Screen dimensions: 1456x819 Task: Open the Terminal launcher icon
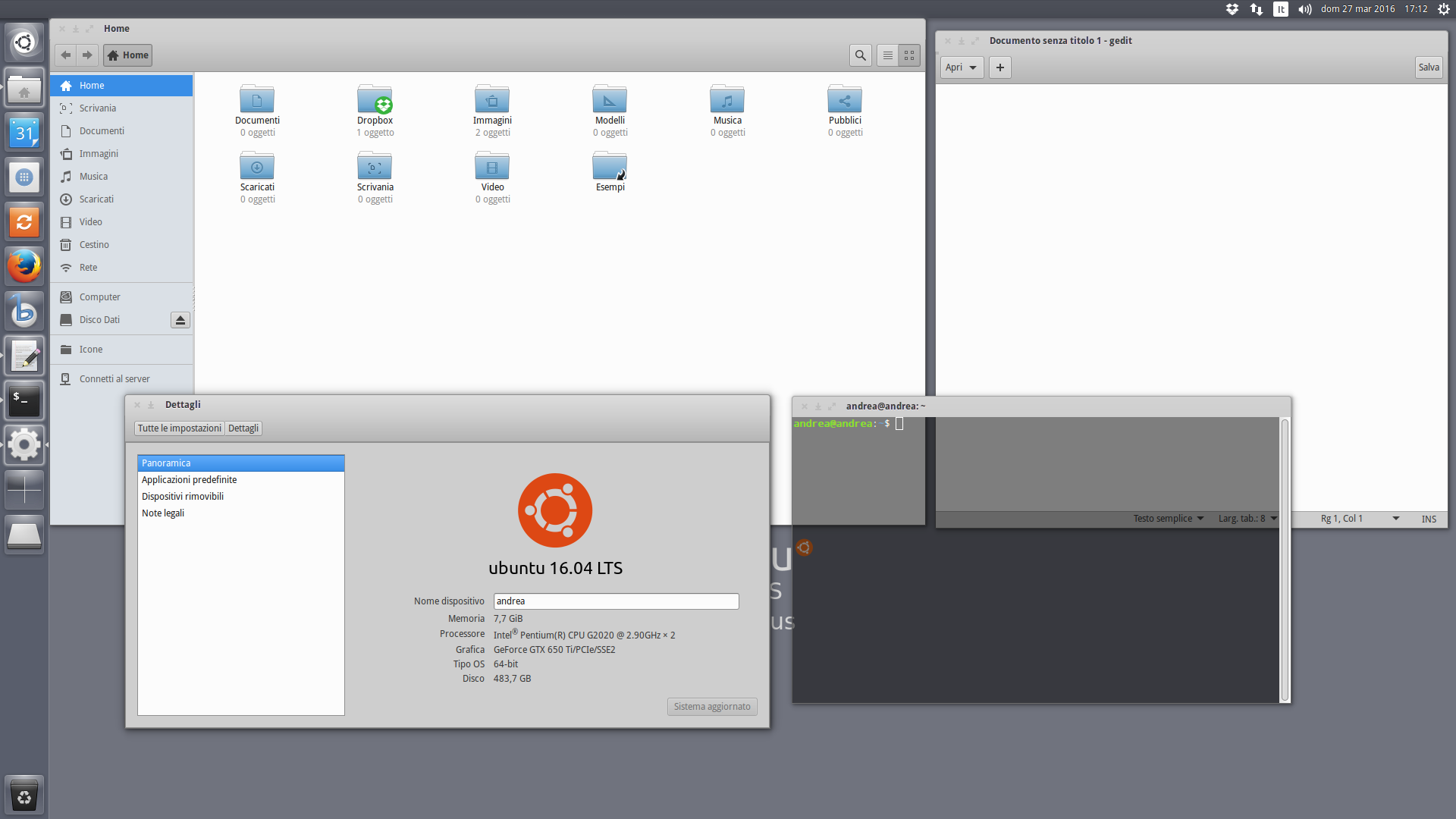pos(24,400)
